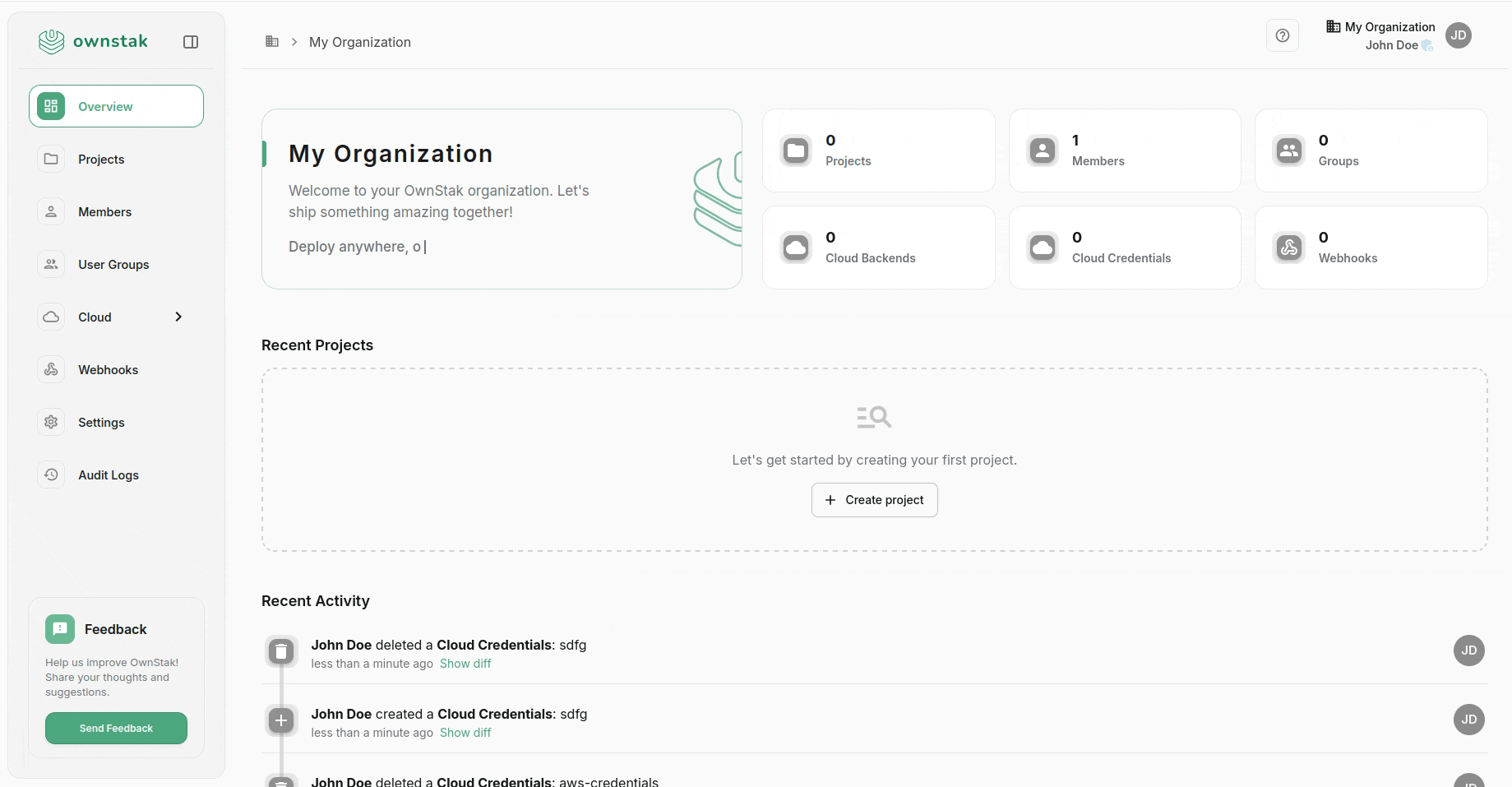1512x787 pixels.
Task: Open the User Groups menu item
Action: point(116,264)
